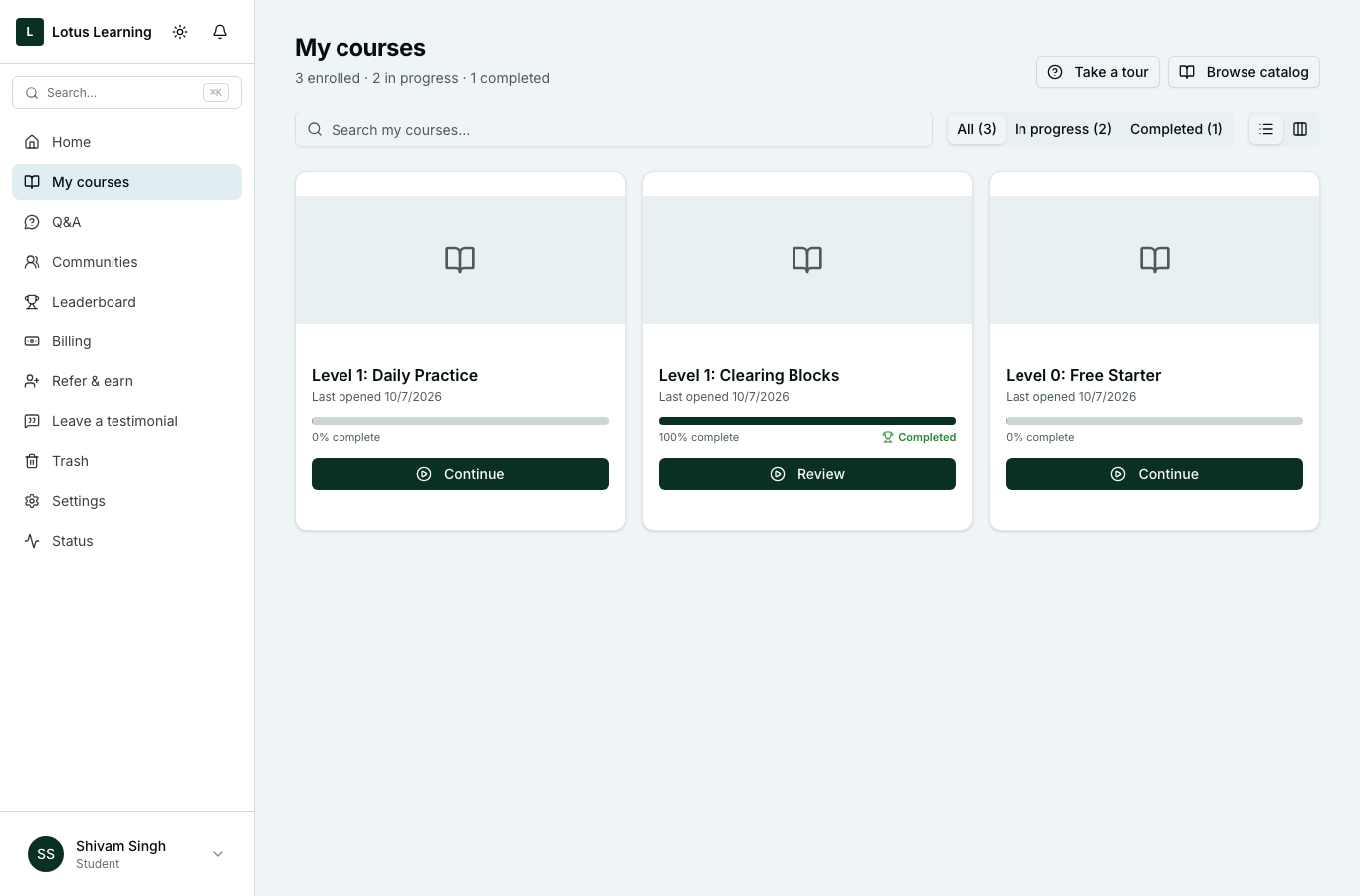Open the Leaderboard trophy item
This screenshot has width=1360, height=896.
coord(127,302)
